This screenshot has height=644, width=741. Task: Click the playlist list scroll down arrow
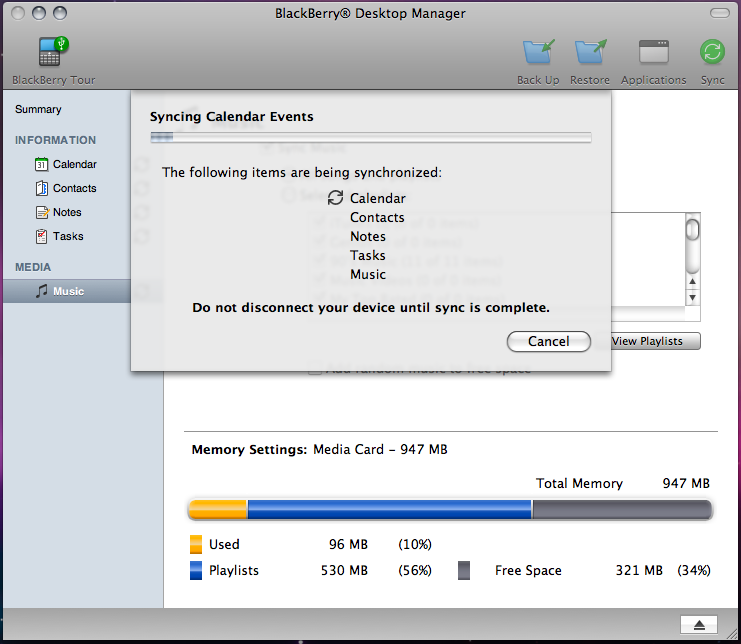[692, 297]
